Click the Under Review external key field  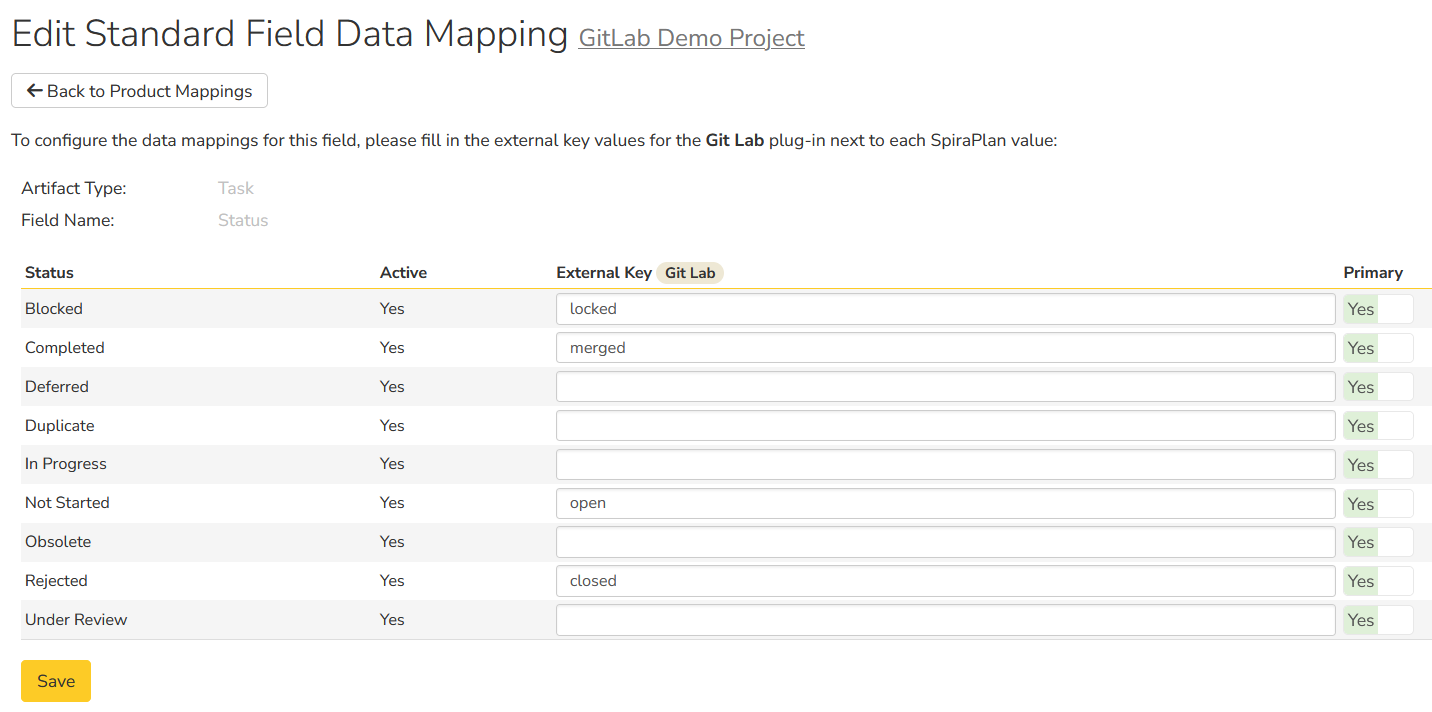coord(945,620)
